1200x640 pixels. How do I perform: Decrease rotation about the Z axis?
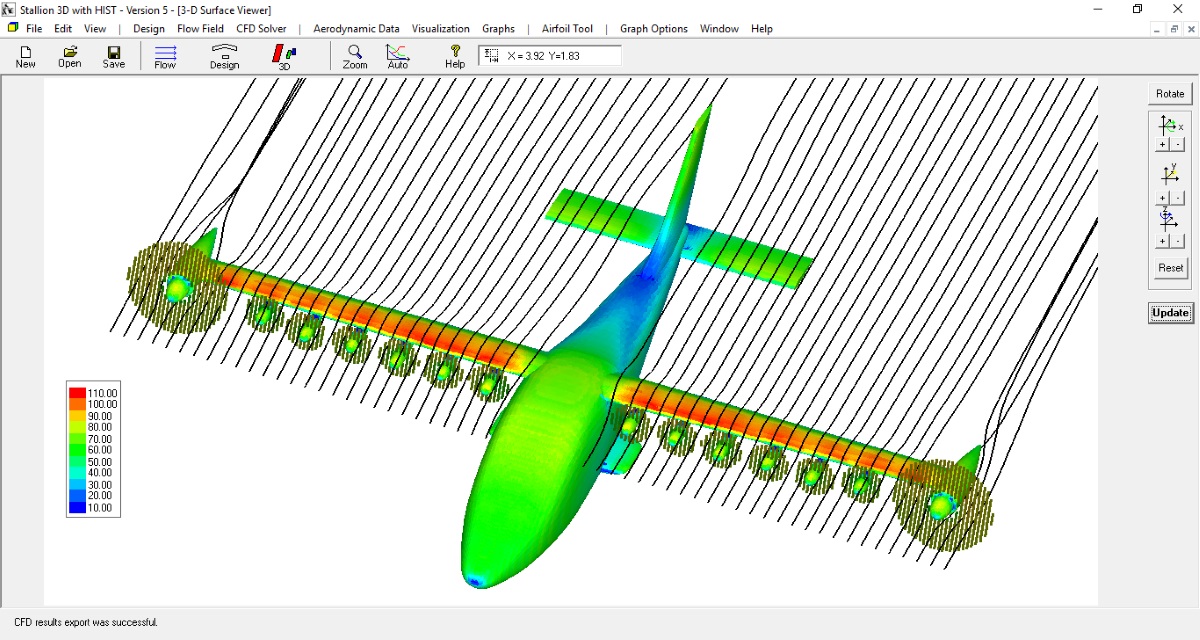(1178, 242)
